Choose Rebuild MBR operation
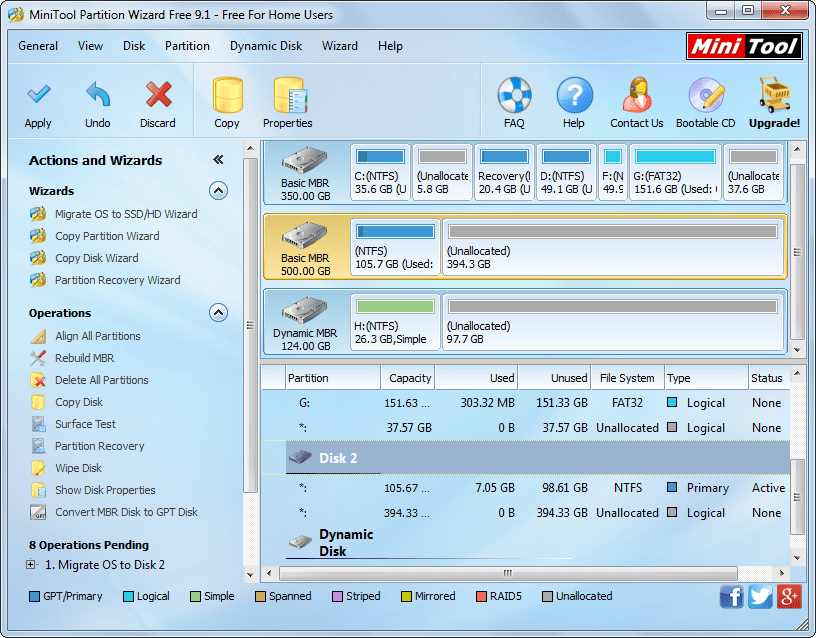 tap(84, 358)
